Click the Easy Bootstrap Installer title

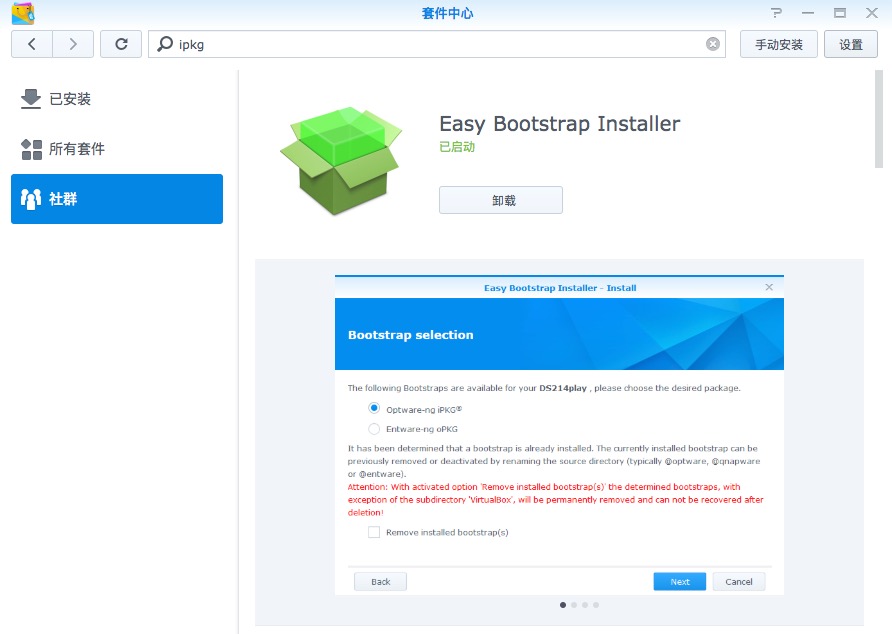click(x=560, y=123)
